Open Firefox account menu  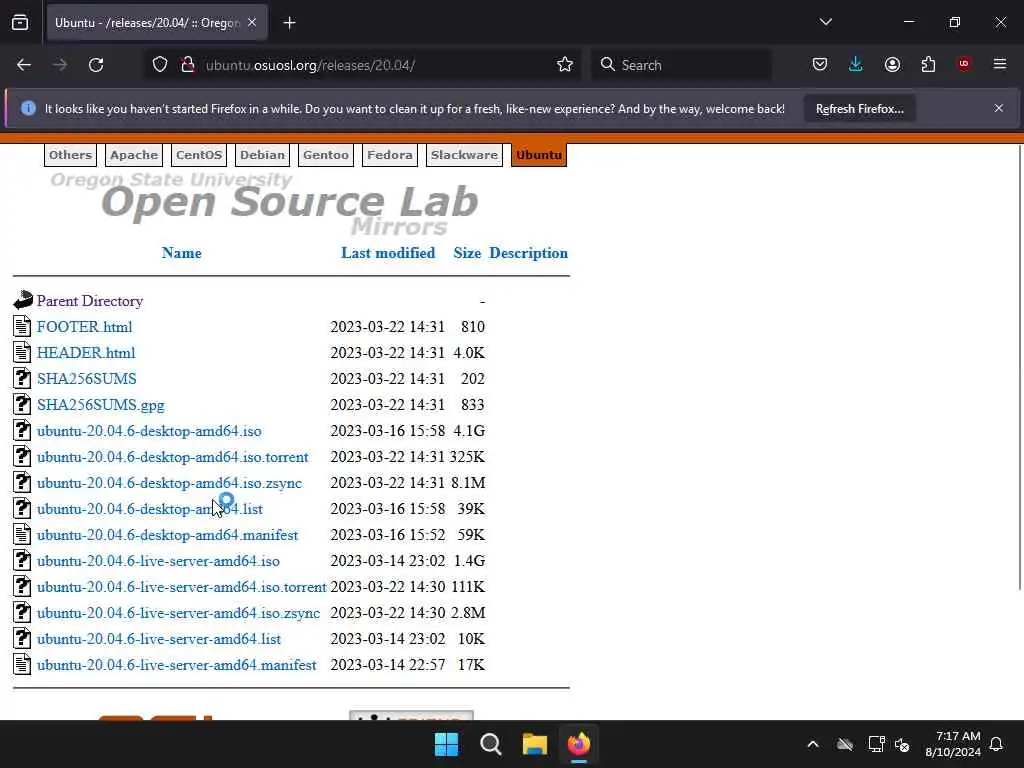pos(892,65)
